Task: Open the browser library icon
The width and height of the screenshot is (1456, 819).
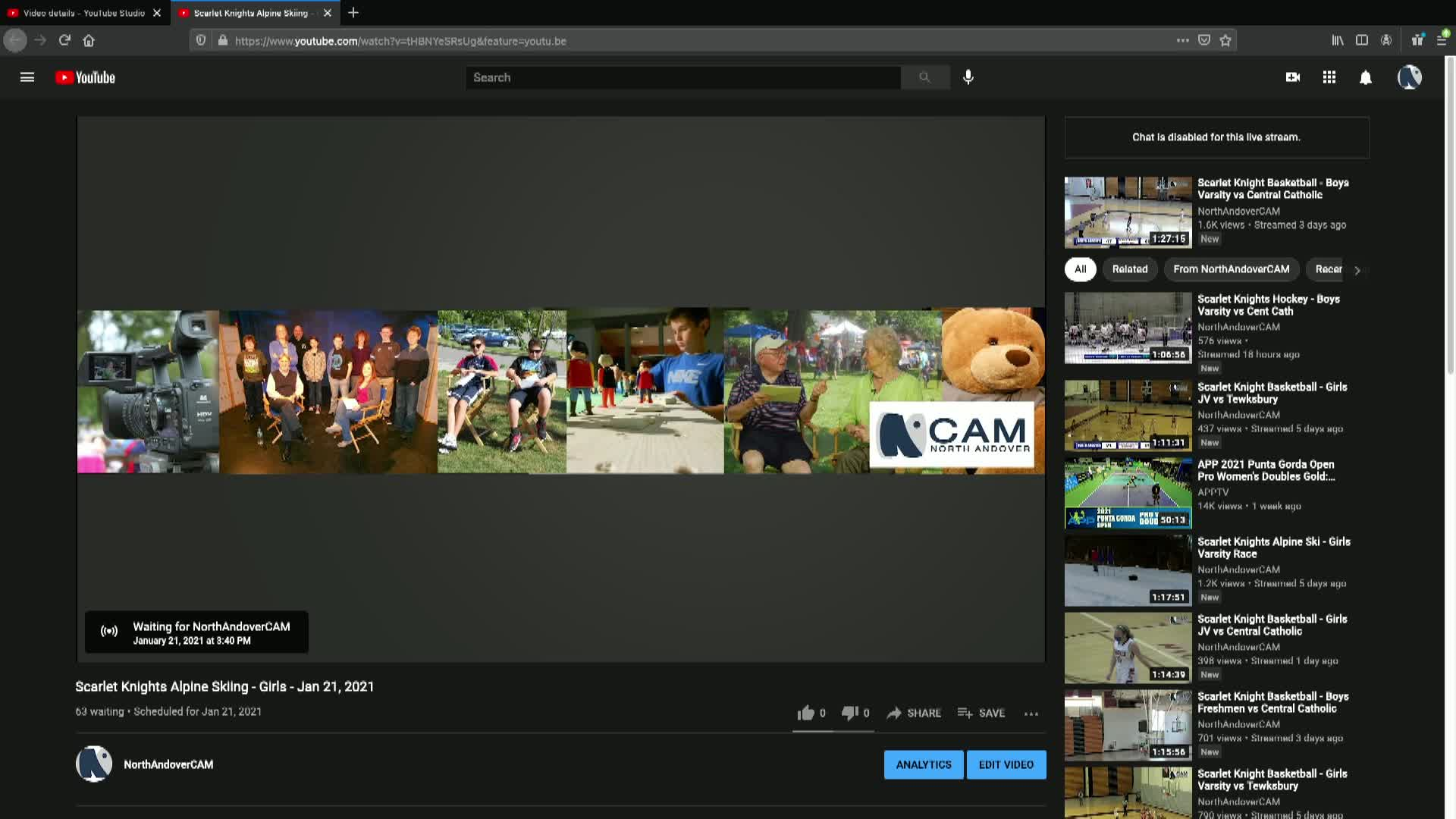Action: (1338, 40)
